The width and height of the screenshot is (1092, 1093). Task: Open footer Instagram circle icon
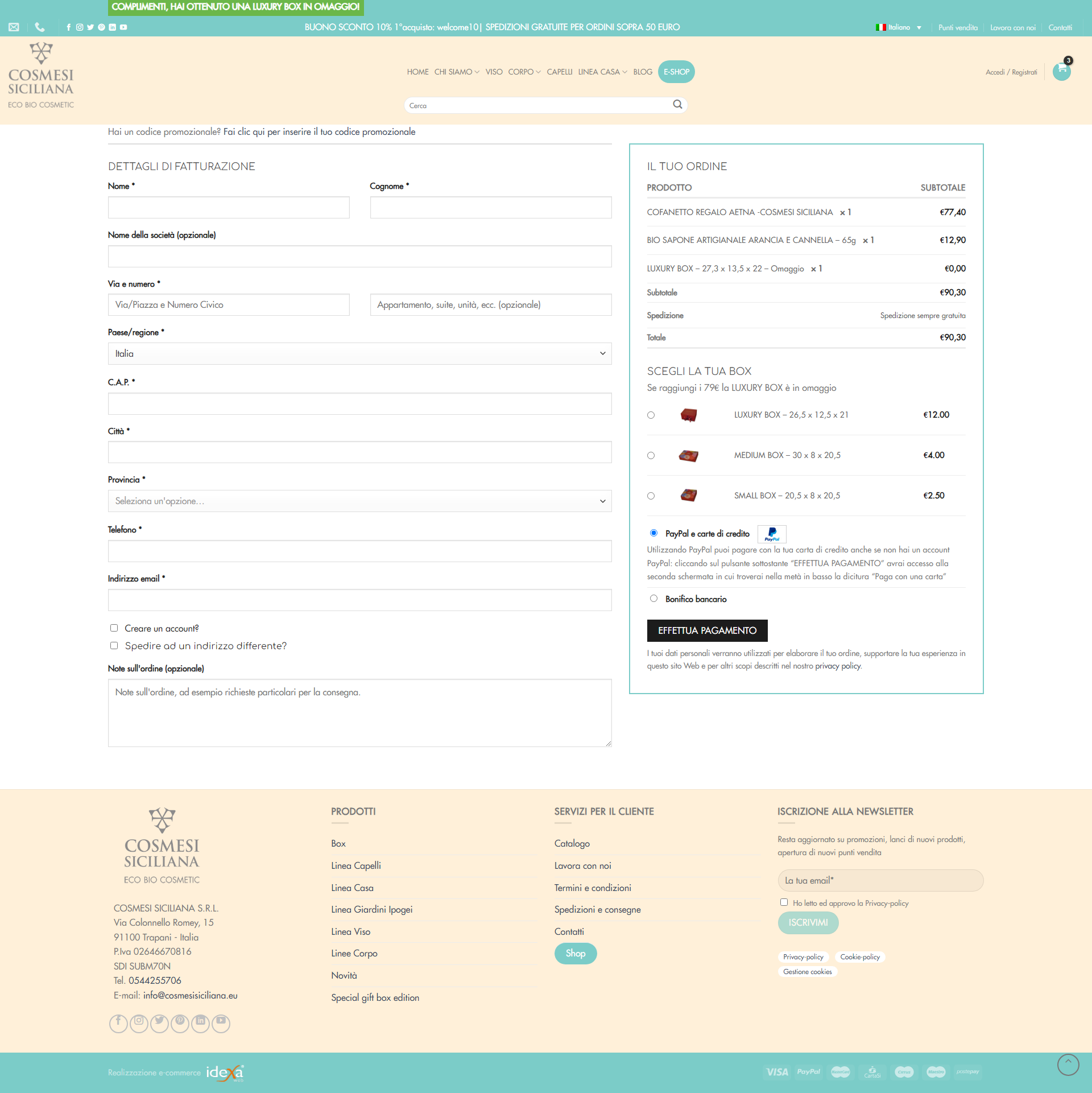[x=139, y=1023]
